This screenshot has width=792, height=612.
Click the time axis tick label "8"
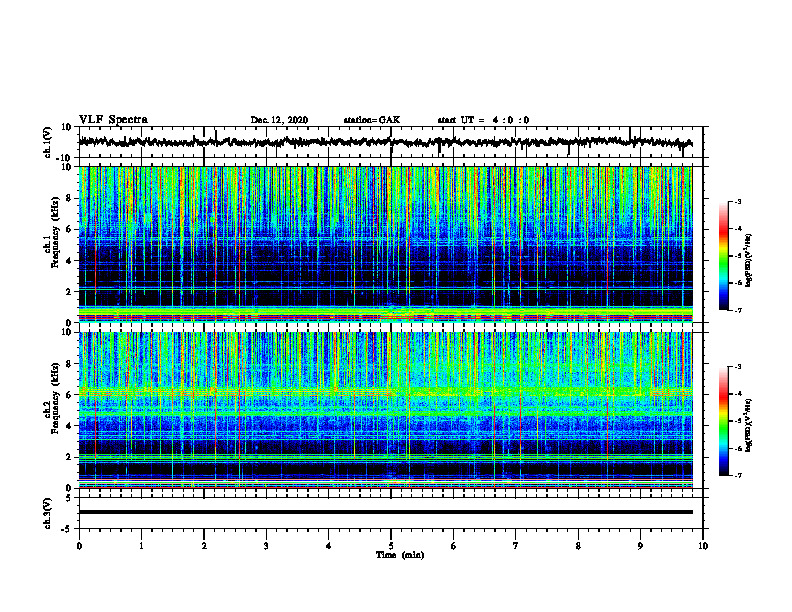[x=578, y=546]
